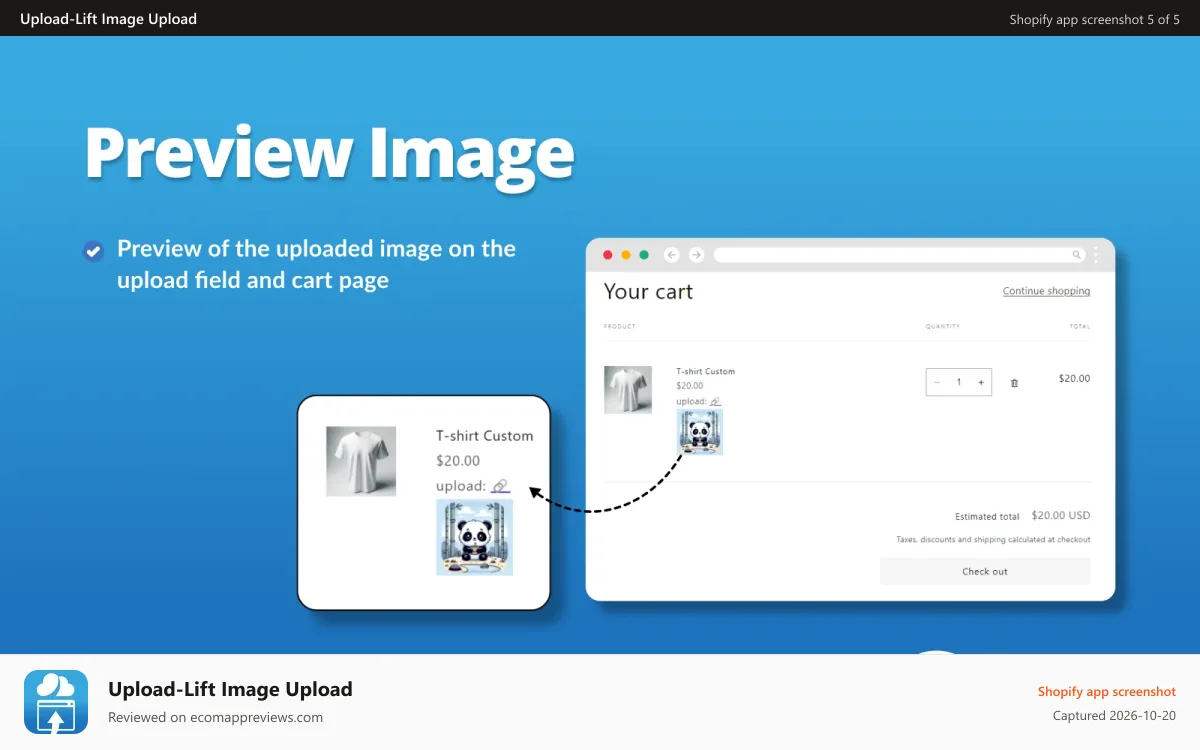Click the red window dot in cart mockup
This screenshot has height=750, width=1200.
(608, 255)
